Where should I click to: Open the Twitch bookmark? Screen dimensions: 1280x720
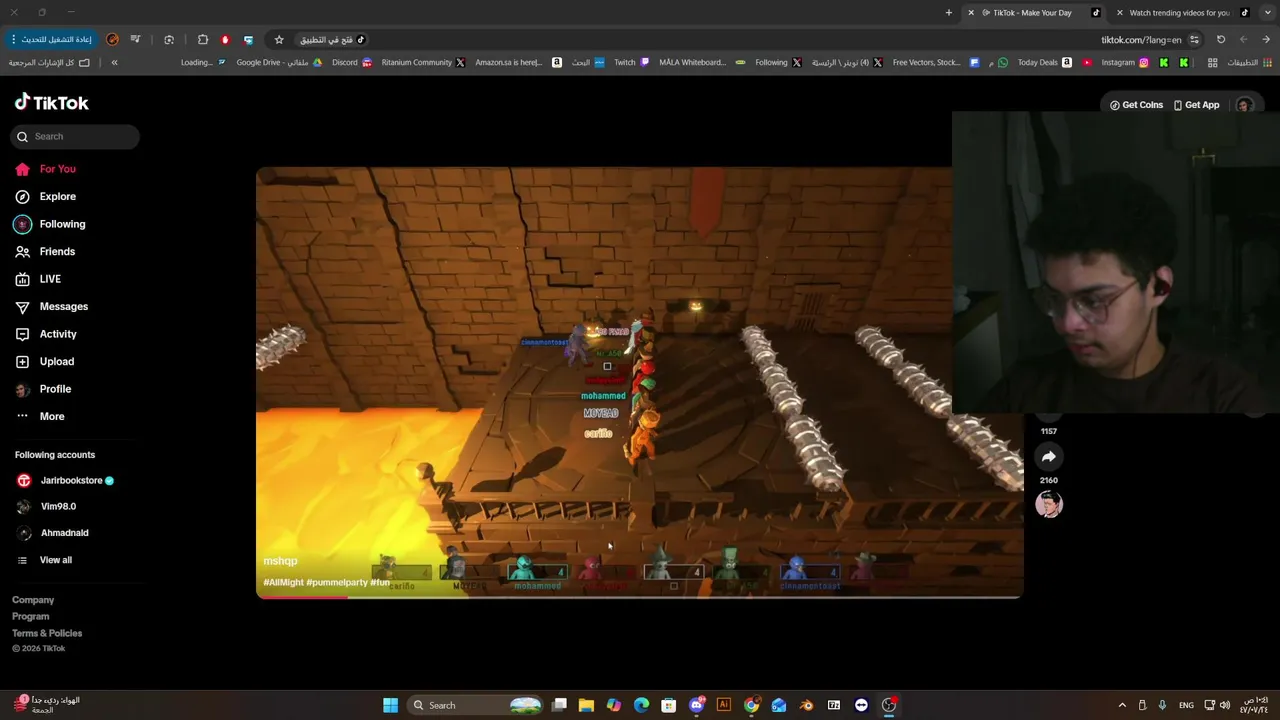[631, 62]
